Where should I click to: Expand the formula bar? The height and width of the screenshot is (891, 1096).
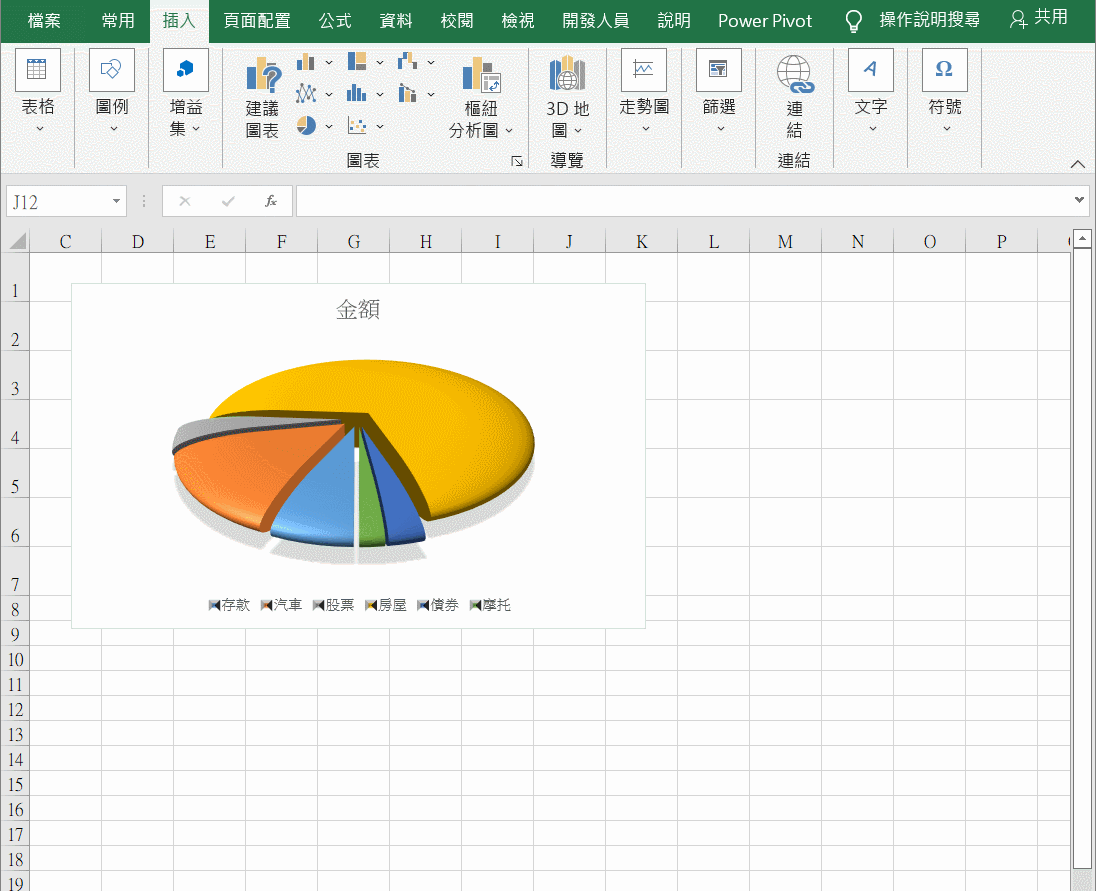(1079, 201)
